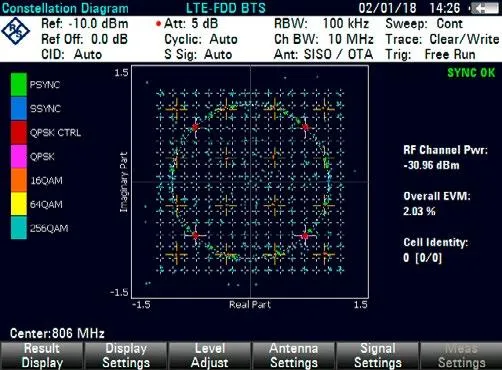Click the green PSYNC legend swatch
Viewport: 502px width, 370px height.
click(19, 85)
